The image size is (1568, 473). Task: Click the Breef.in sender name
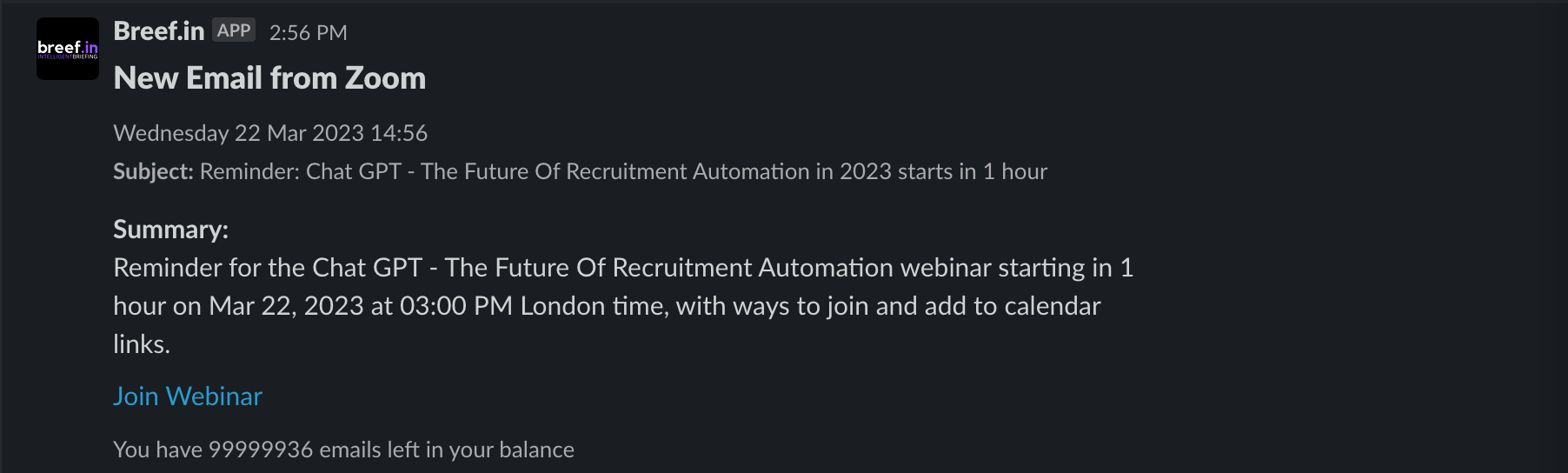159,31
